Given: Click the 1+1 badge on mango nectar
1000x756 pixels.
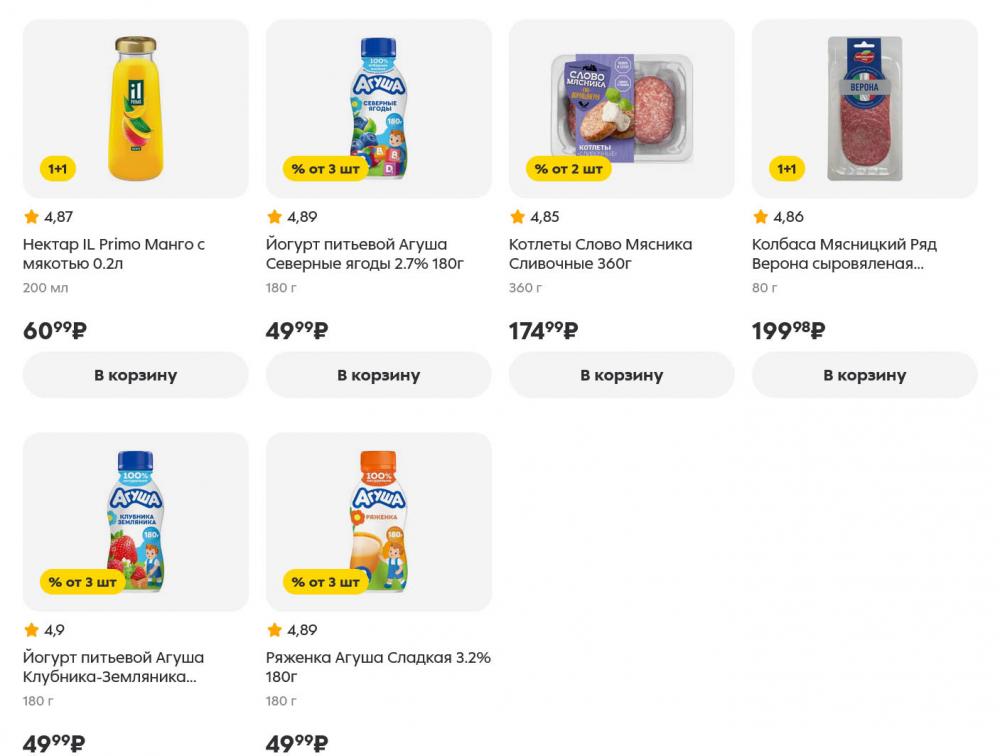Looking at the screenshot, I should coord(58,168).
